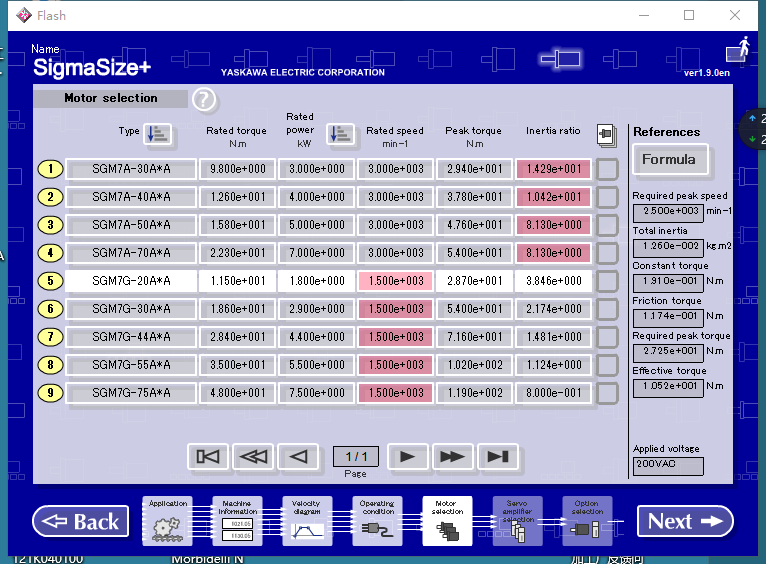Tick checkbox for SGM7A-40A*A row
Image resolution: width=766 pixels, height=564 pixels.
click(607, 197)
